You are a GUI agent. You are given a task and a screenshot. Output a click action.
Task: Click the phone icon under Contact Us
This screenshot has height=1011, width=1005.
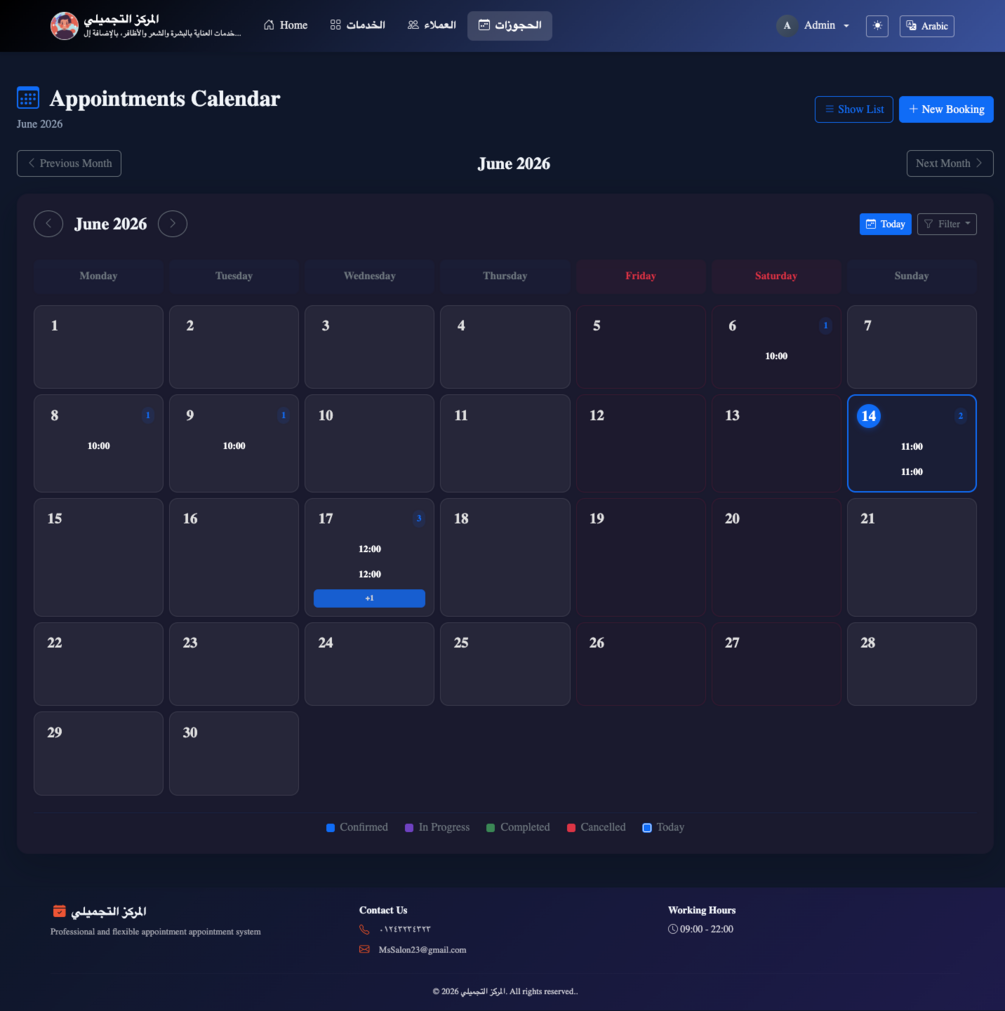coord(364,929)
